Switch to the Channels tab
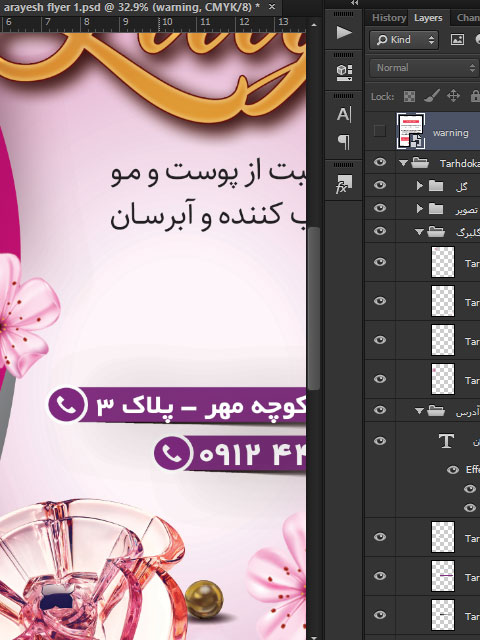480x640 pixels. point(468,18)
